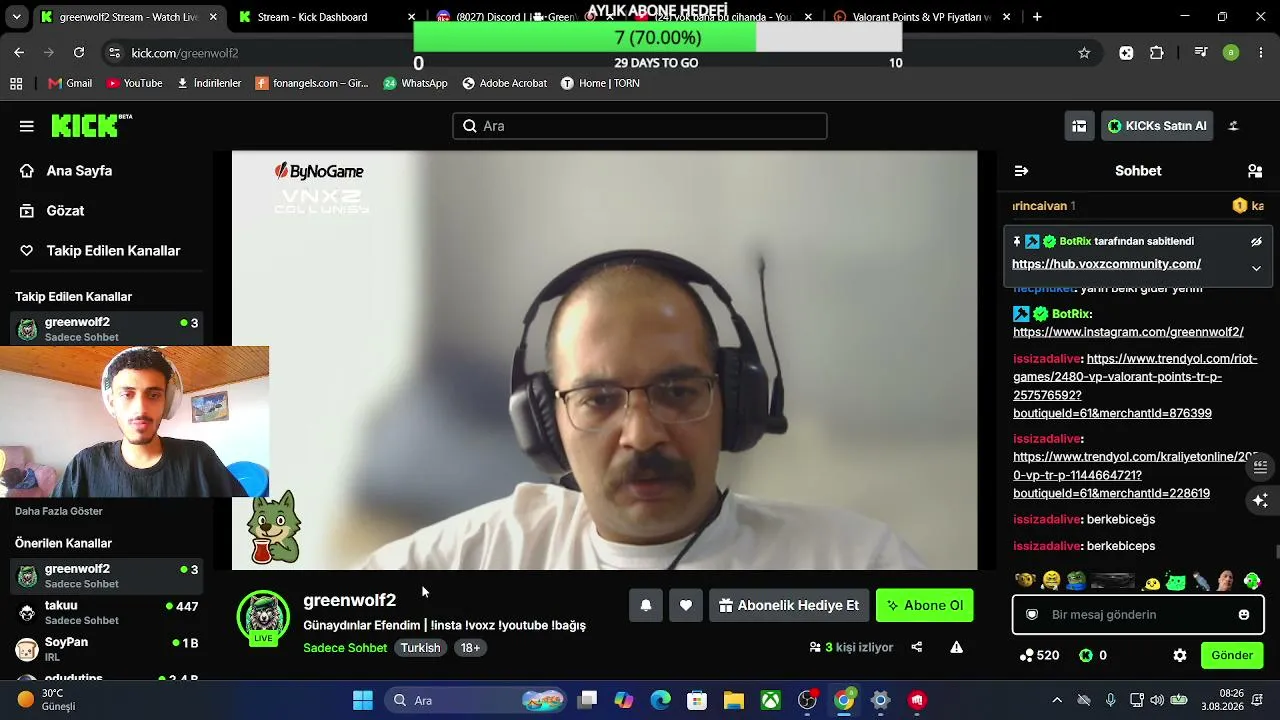This screenshot has height=720, width=1280.
Task: Send the chat message with Gönder
Action: tap(1232, 656)
